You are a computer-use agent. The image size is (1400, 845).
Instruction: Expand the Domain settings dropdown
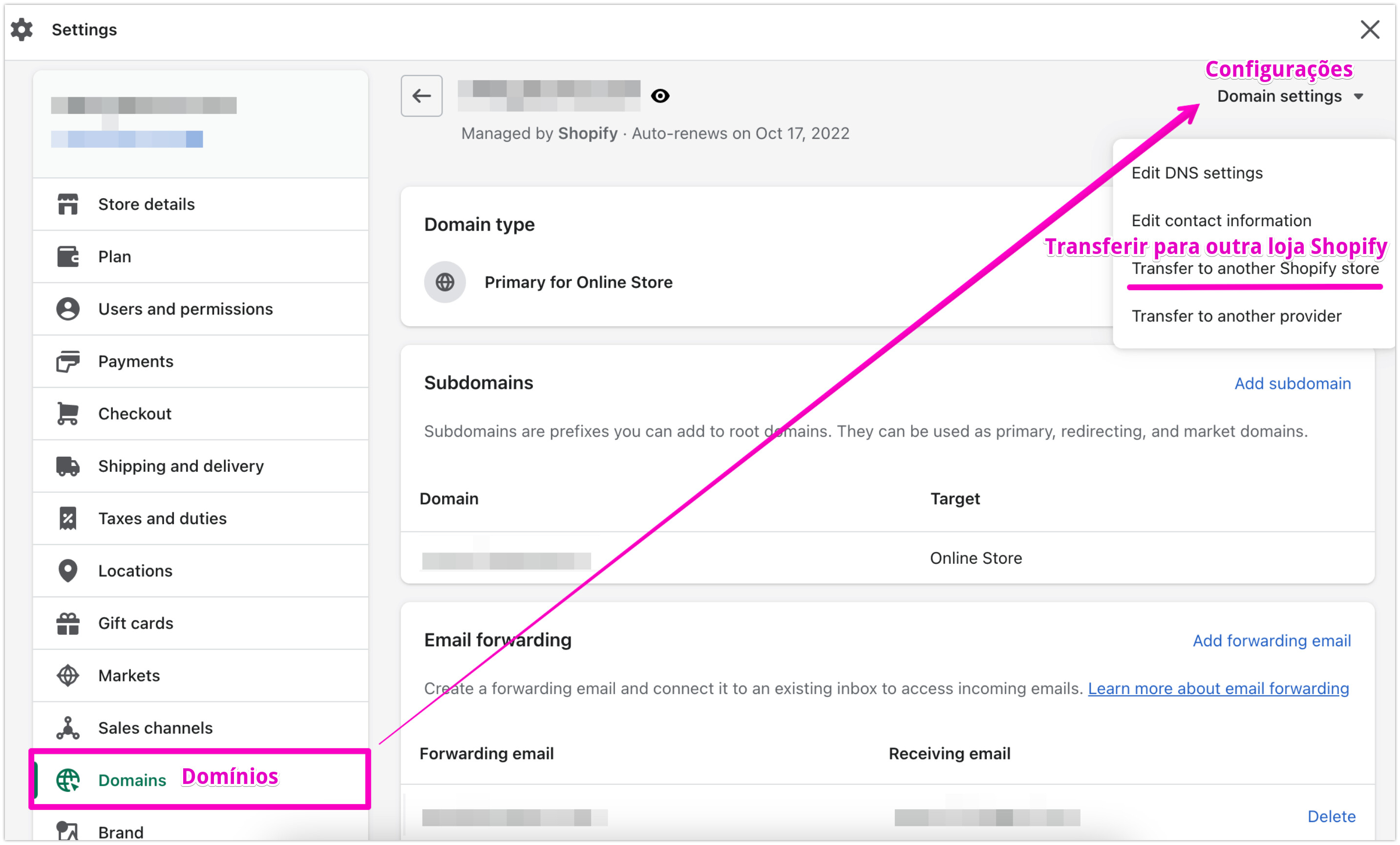[1279, 97]
